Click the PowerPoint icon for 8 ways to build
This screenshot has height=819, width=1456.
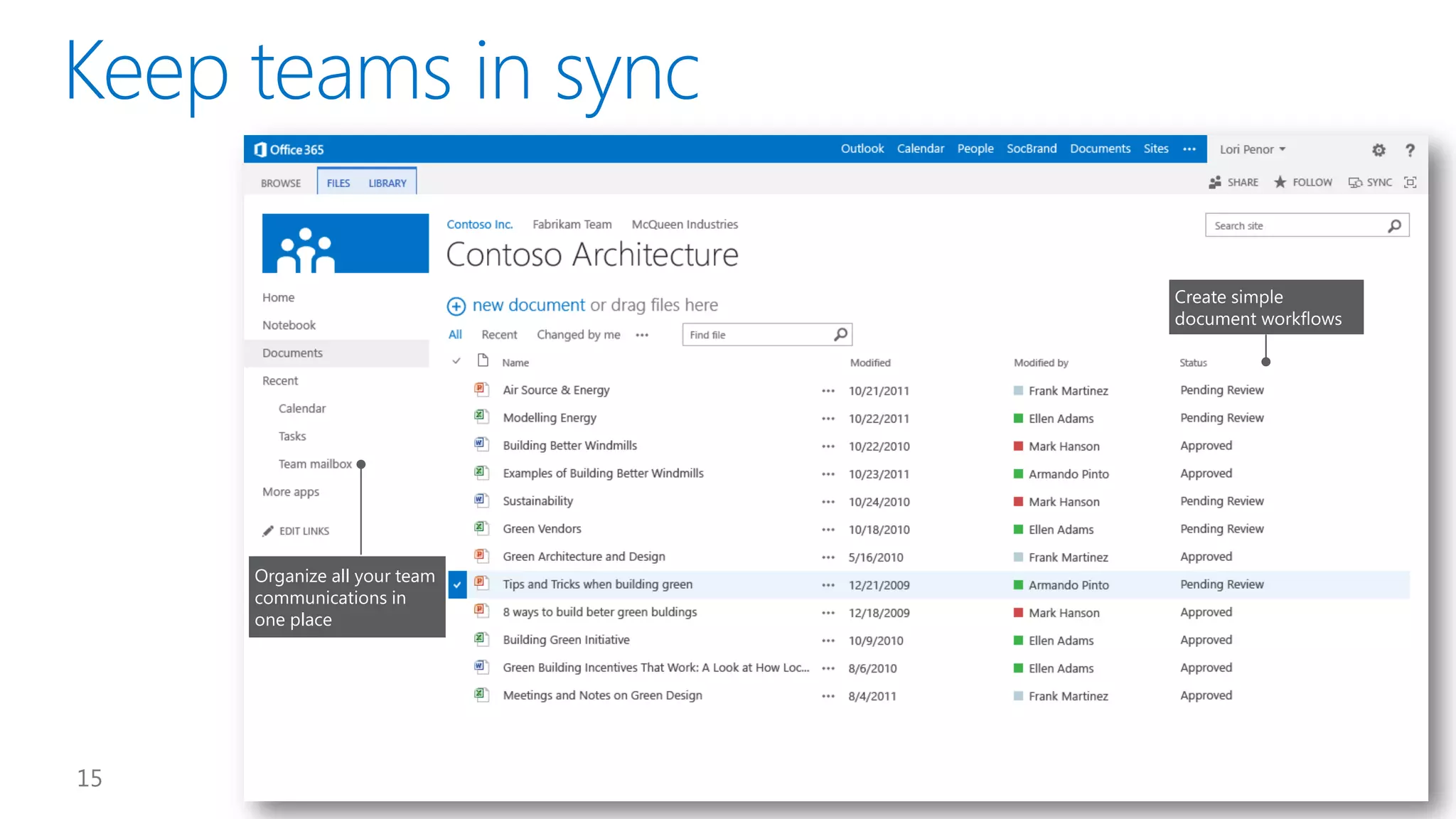482,611
